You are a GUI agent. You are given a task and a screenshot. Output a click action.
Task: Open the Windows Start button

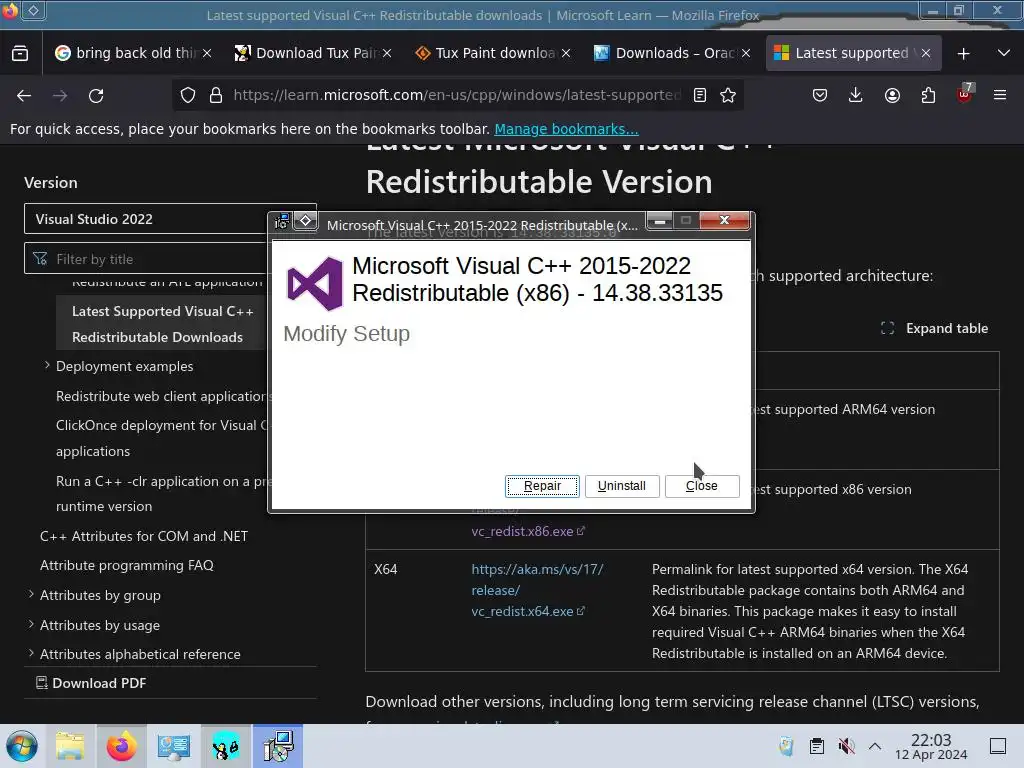pos(22,746)
